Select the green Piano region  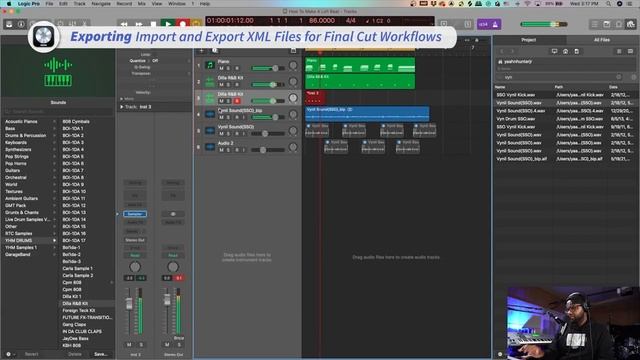(360, 65)
